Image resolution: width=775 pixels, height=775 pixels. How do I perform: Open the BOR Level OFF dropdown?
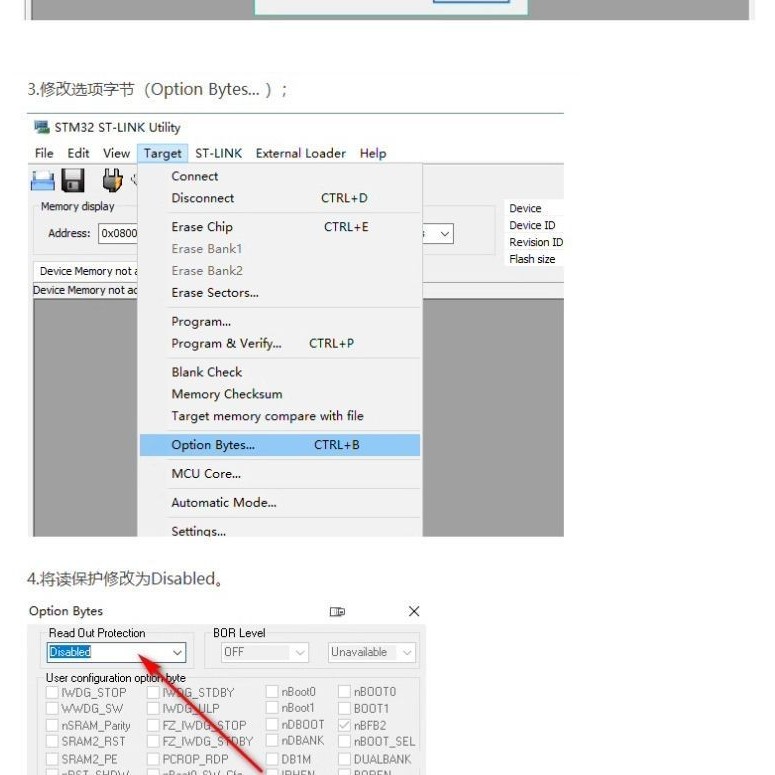point(265,652)
